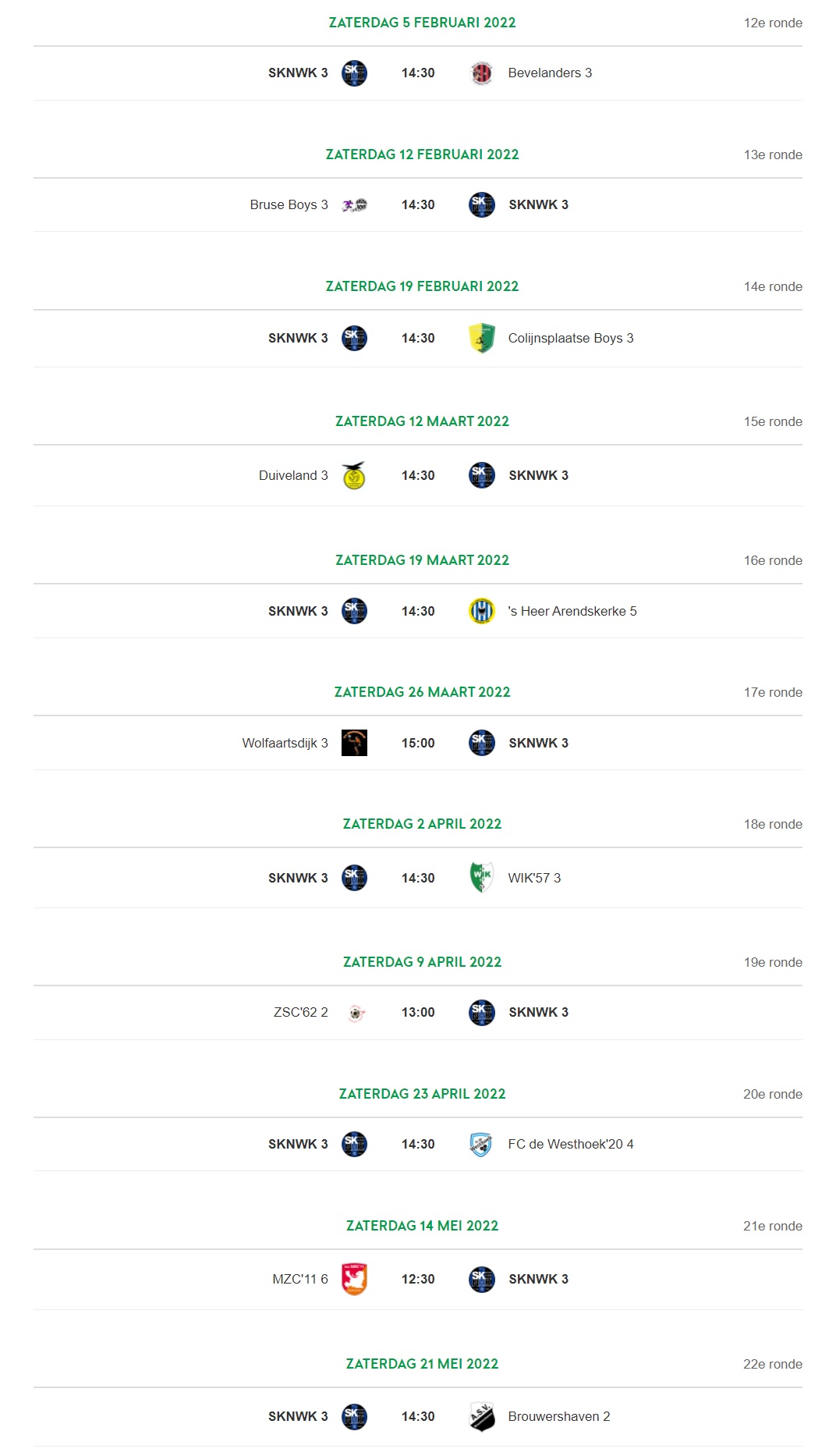Click the MZC'11 6 red crest
Screen dimensions: 836x1456
pyautogui.click(x=355, y=1279)
